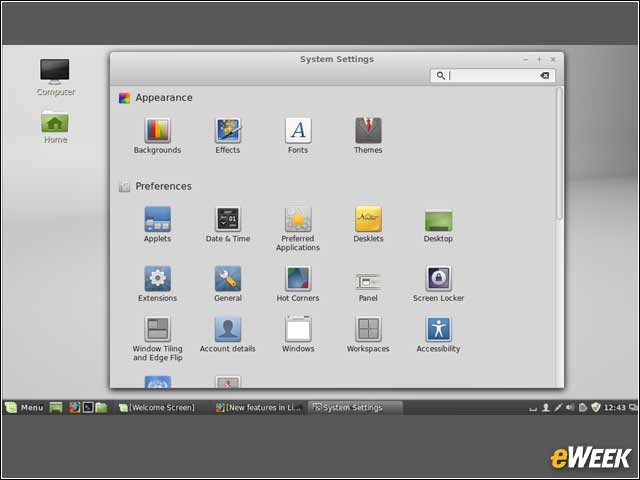Viewport: 640px width, 480px height.
Task: Clear the search field text
Action: (544, 76)
